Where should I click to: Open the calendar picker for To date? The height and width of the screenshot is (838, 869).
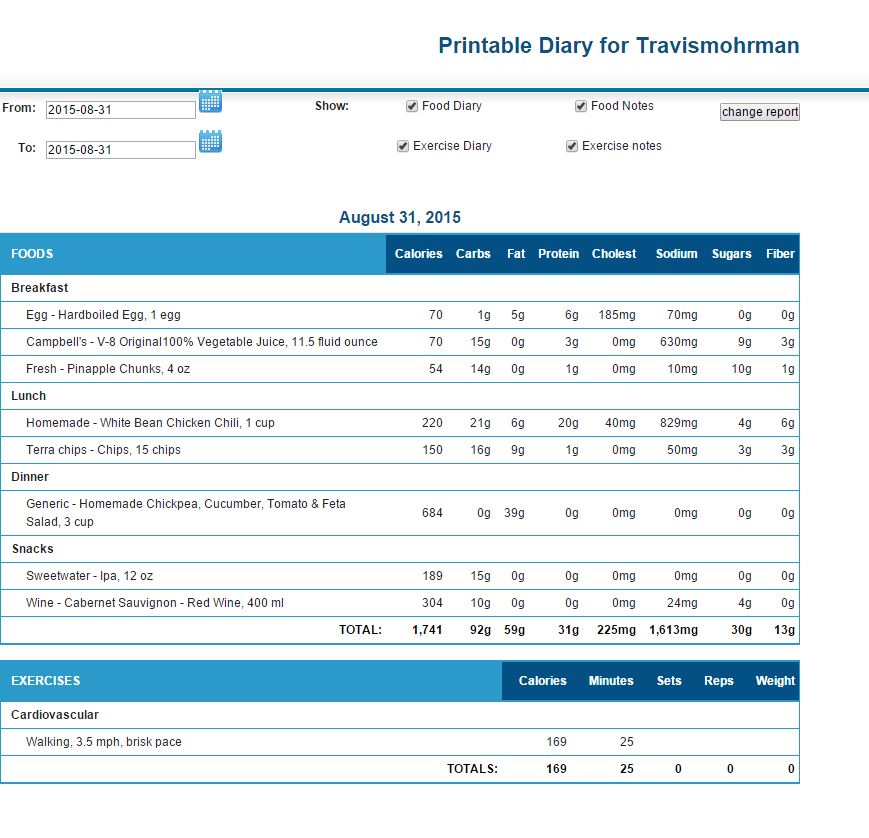point(210,142)
